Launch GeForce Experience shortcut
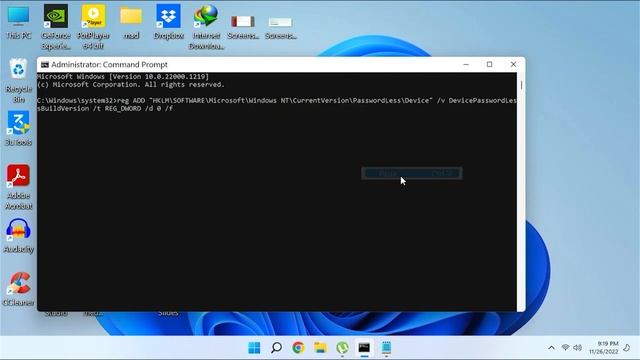 coord(56,27)
